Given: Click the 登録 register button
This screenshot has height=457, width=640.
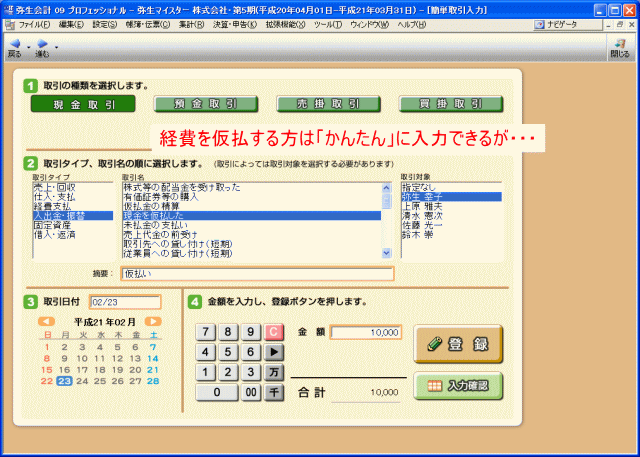Looking at the screenshot, I should click(x=458, y=344).
